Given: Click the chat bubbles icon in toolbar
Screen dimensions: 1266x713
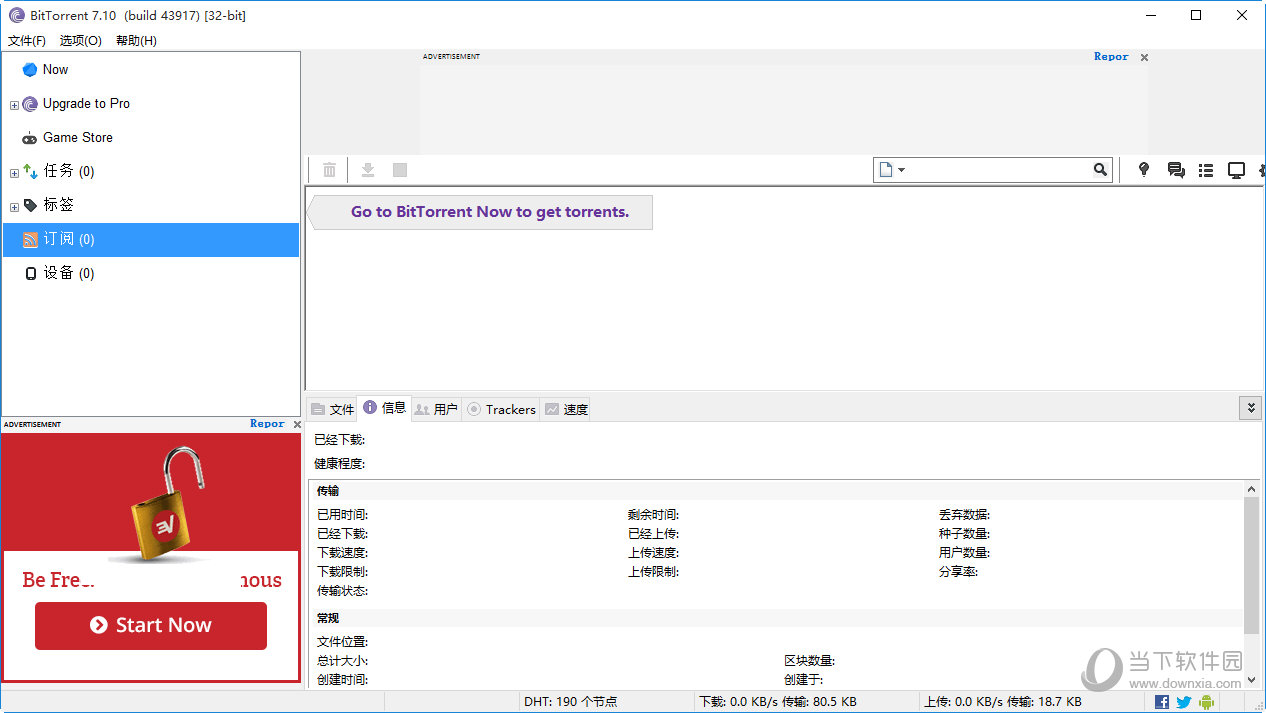Looking at the screenshot, I should (x=1176, y=170).
